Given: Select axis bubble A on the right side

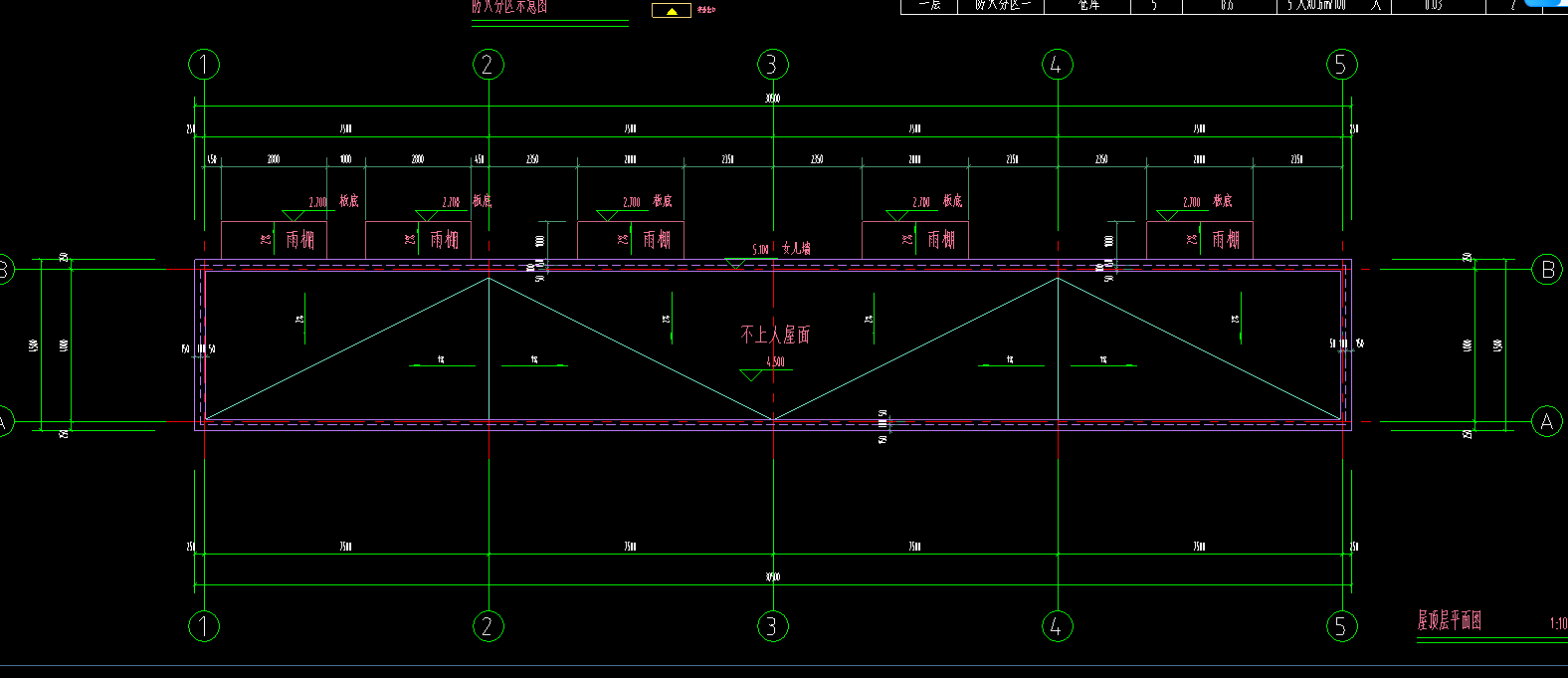Looking at the screenshot, I should pyautogui.click(x=1546, y=422).
